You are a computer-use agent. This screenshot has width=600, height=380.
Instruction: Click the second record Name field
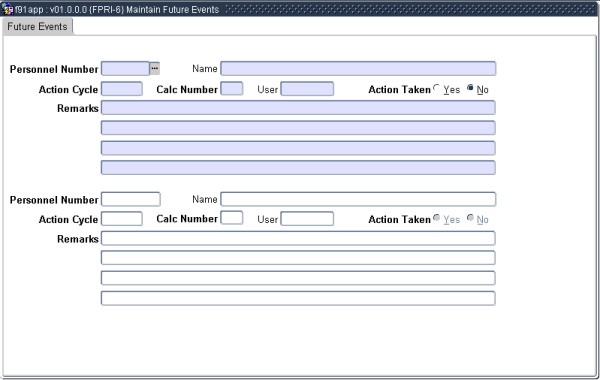click(358, 199)
